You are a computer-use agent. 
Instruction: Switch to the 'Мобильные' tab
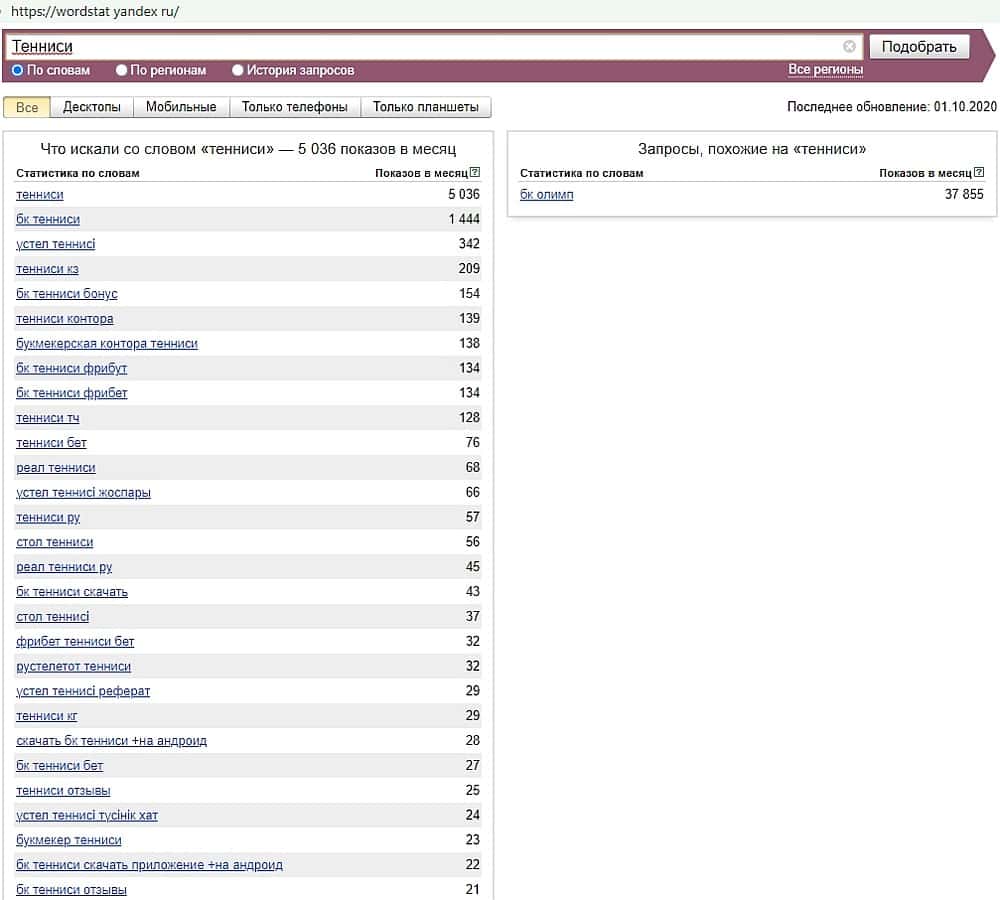tap(181, 107)
